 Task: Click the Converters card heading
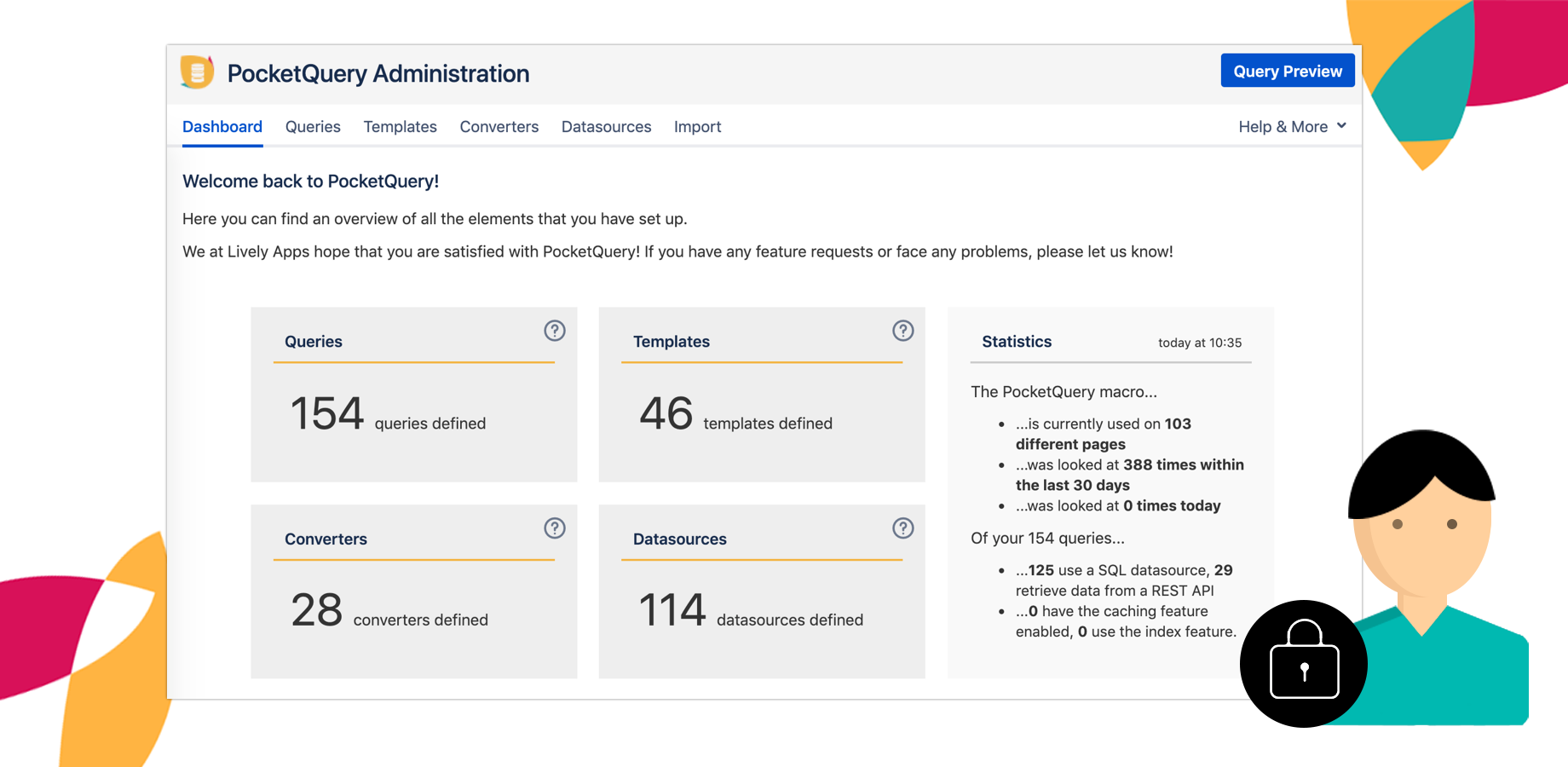coord(326,539)
